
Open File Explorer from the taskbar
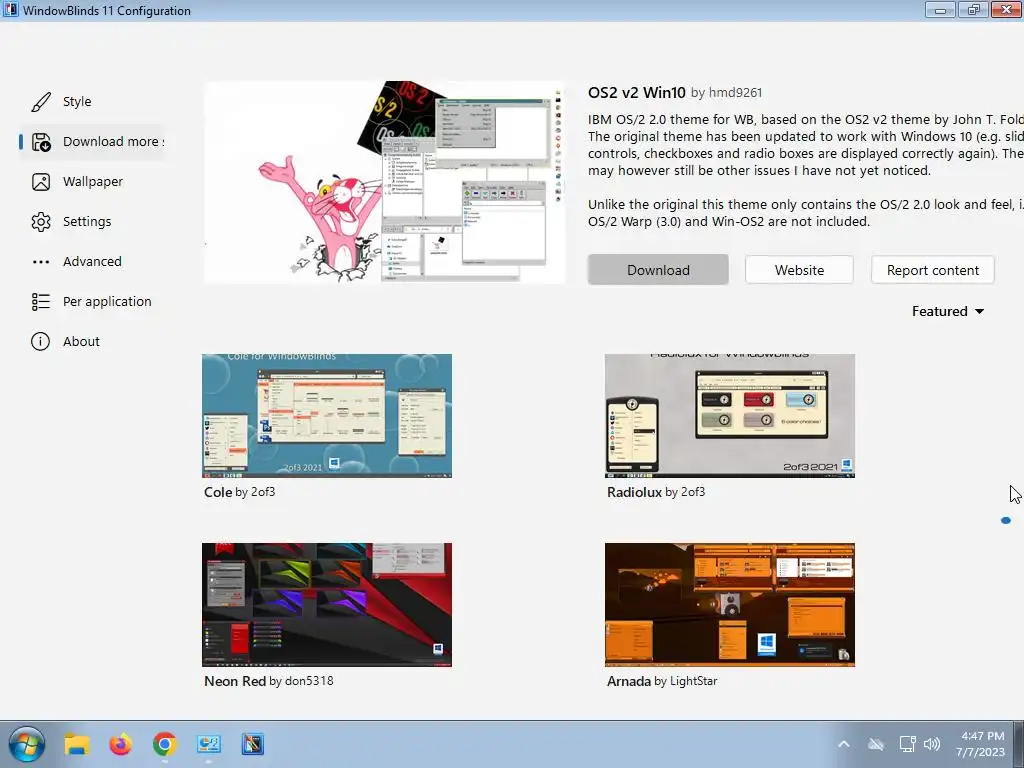76,744
